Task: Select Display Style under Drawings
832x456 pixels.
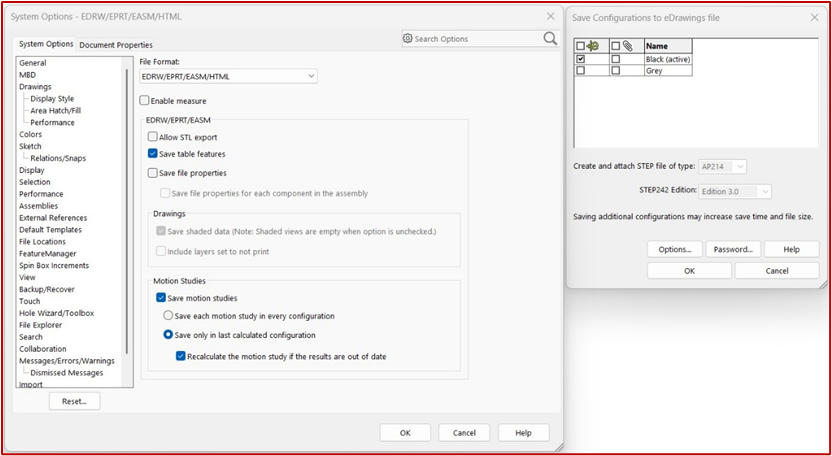Action: pos(52,99)
